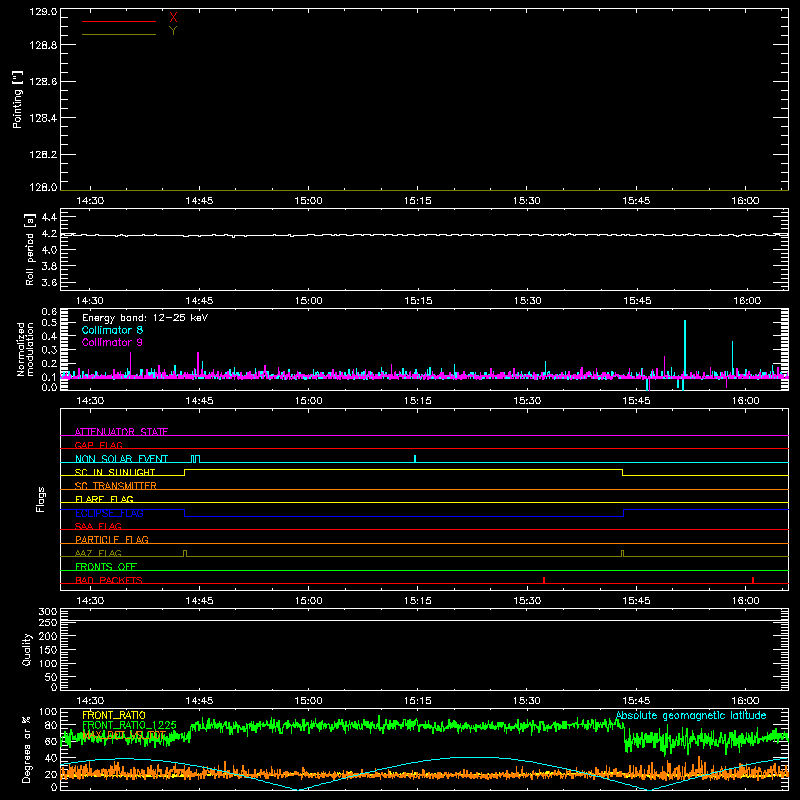Click the green FRONTS_OFF label

point(106,566)
